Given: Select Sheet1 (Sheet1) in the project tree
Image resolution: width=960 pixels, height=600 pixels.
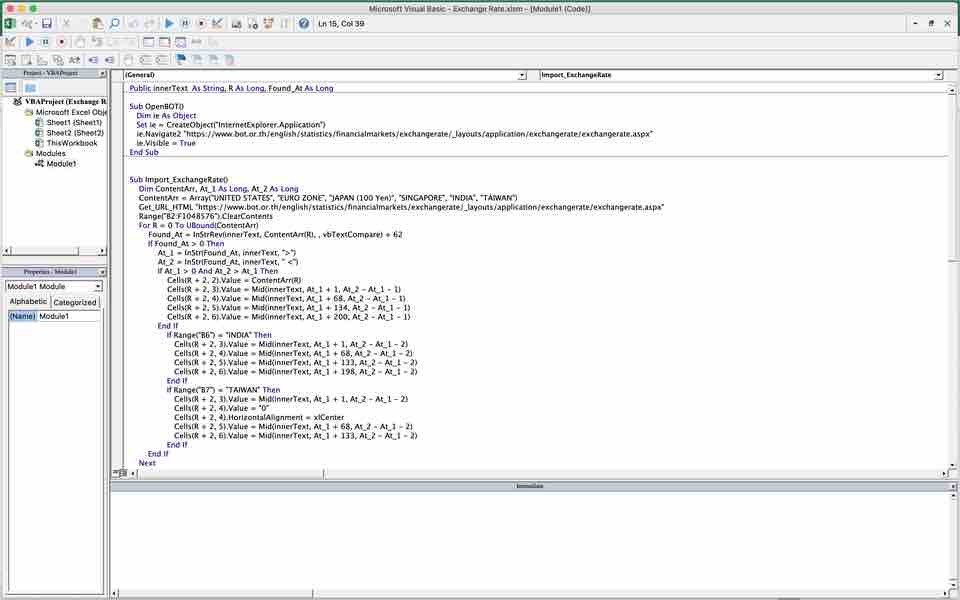Looking at the screenshot, I should tap(74, 123).
